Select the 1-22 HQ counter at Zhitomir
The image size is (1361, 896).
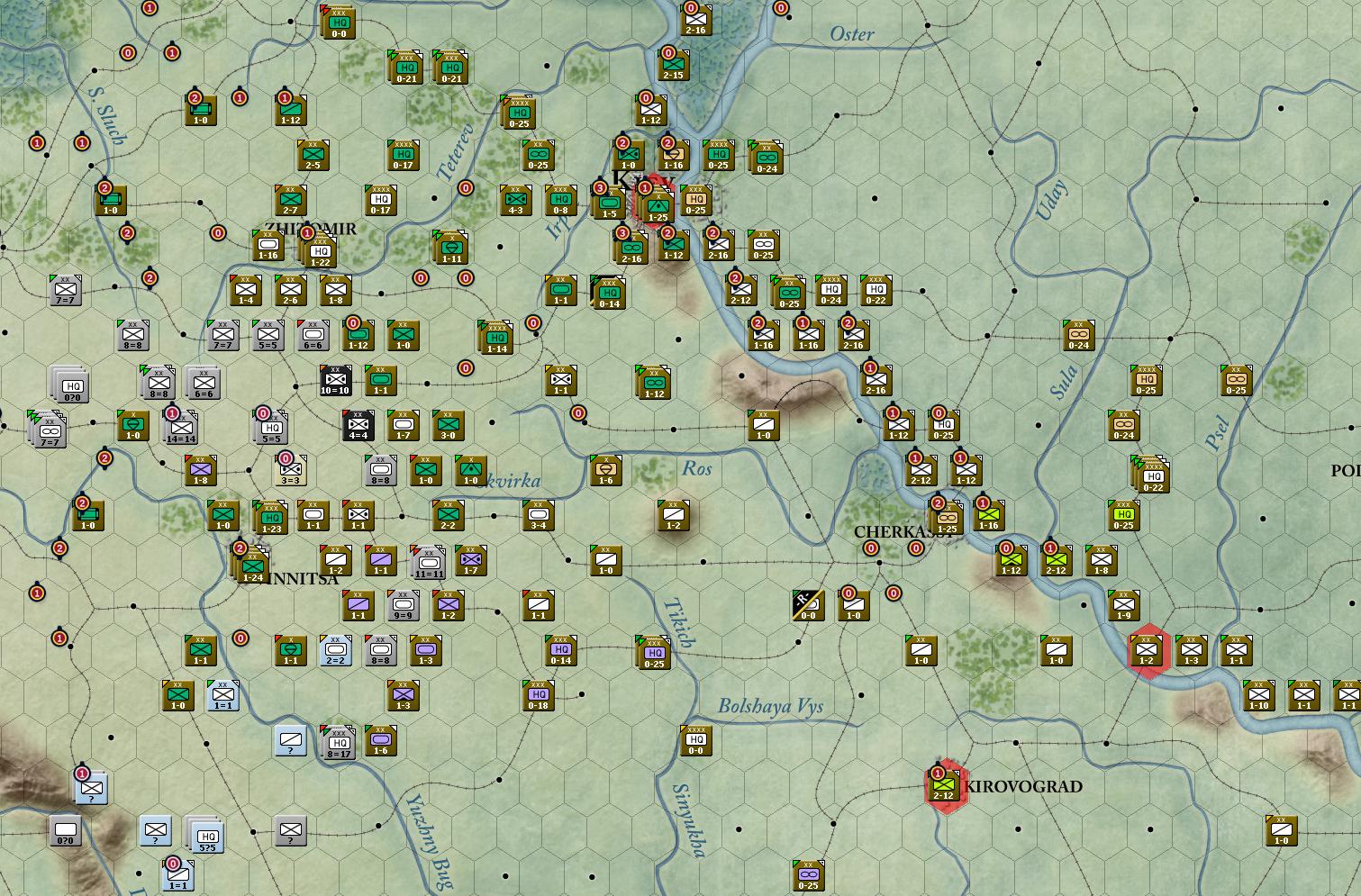tap(320, 251)
